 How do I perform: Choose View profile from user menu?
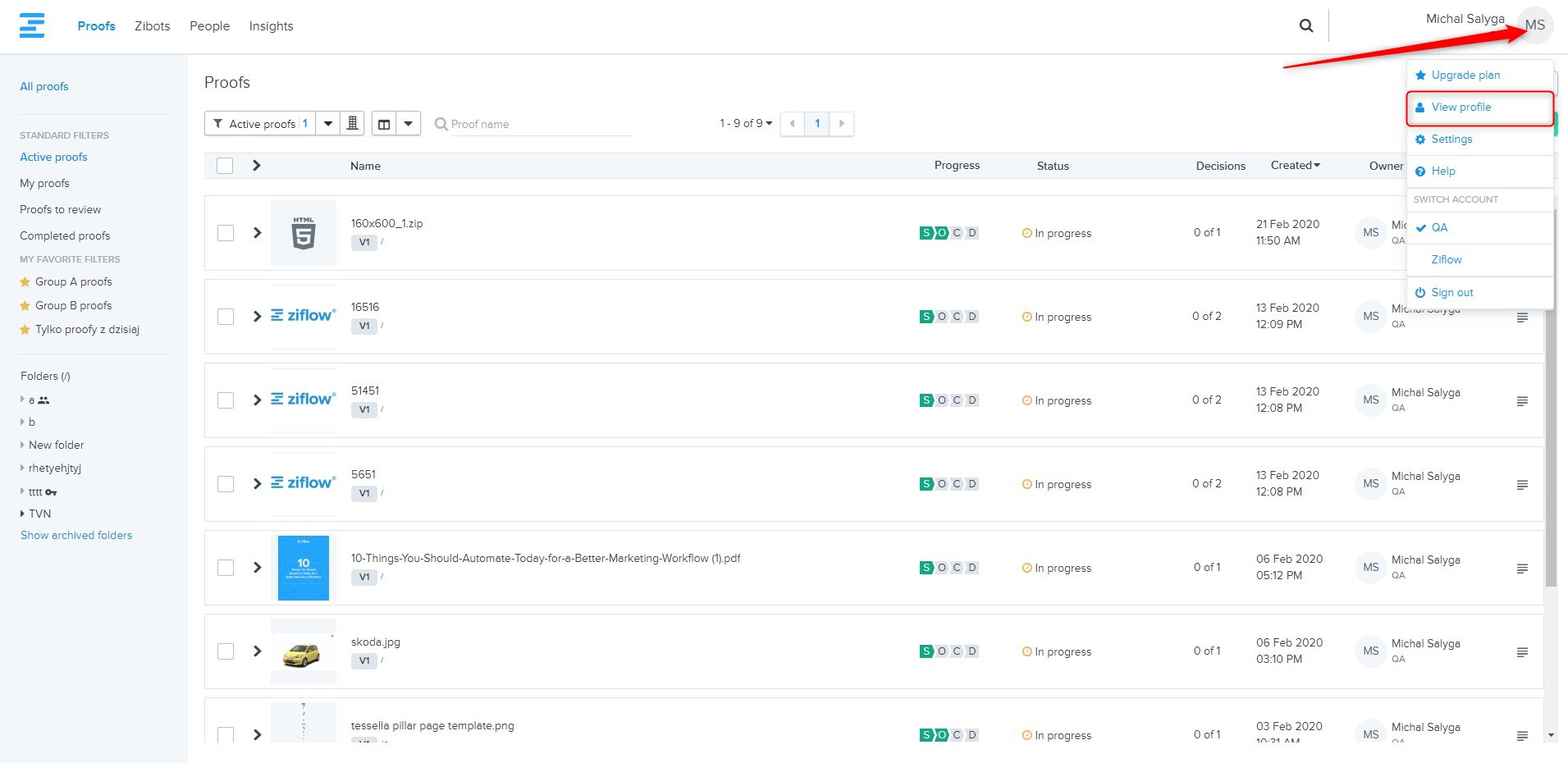1461,107
